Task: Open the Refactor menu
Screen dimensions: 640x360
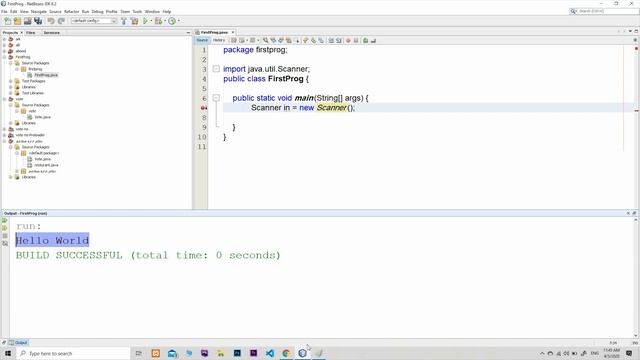Action: point(71,12)
